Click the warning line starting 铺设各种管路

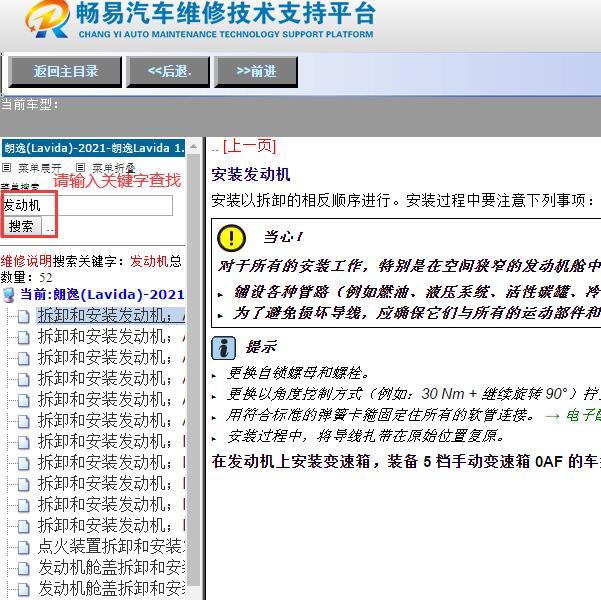[417, 293]
